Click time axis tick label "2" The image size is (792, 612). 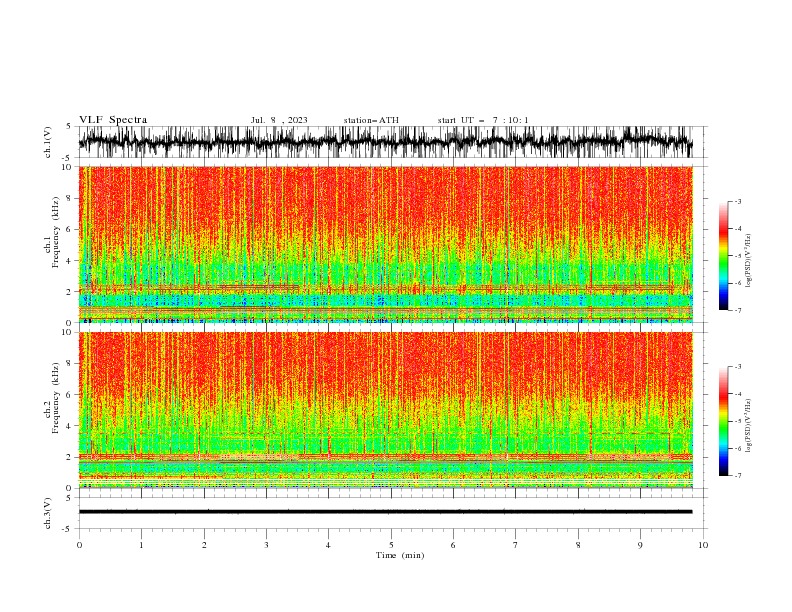[204, 545]
